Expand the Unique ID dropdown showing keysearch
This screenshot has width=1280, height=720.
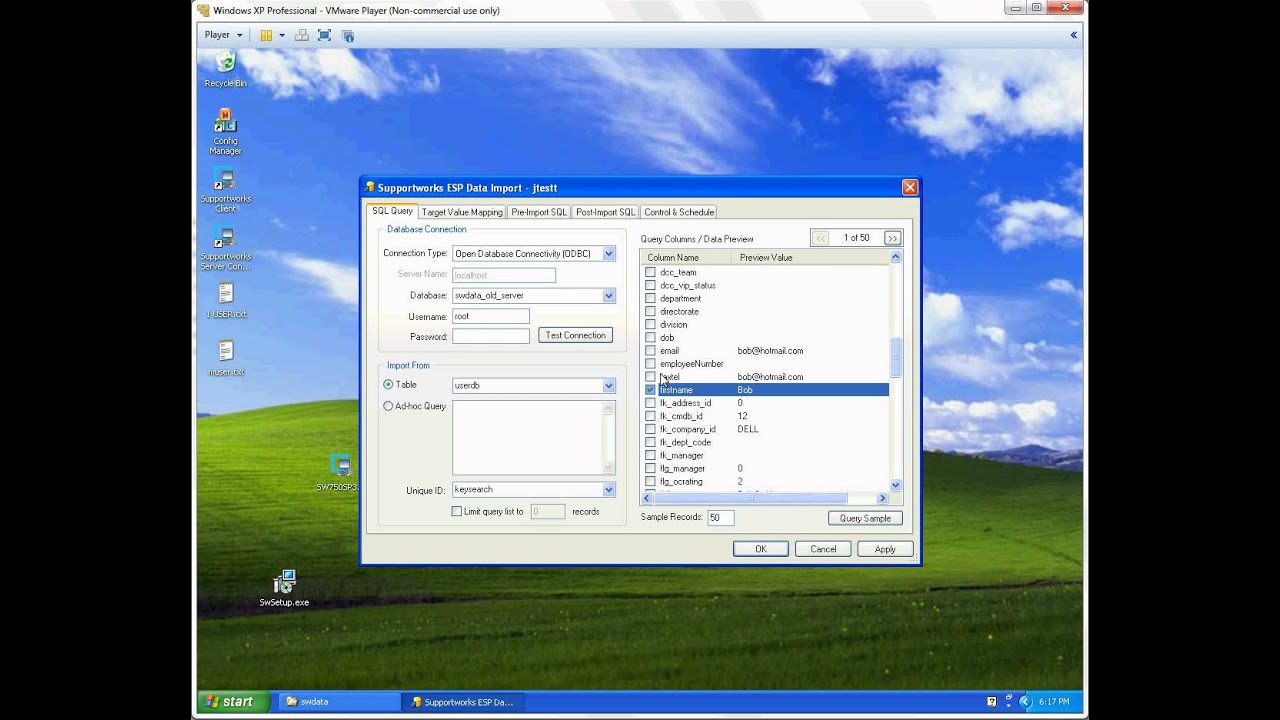pos(608,490)
